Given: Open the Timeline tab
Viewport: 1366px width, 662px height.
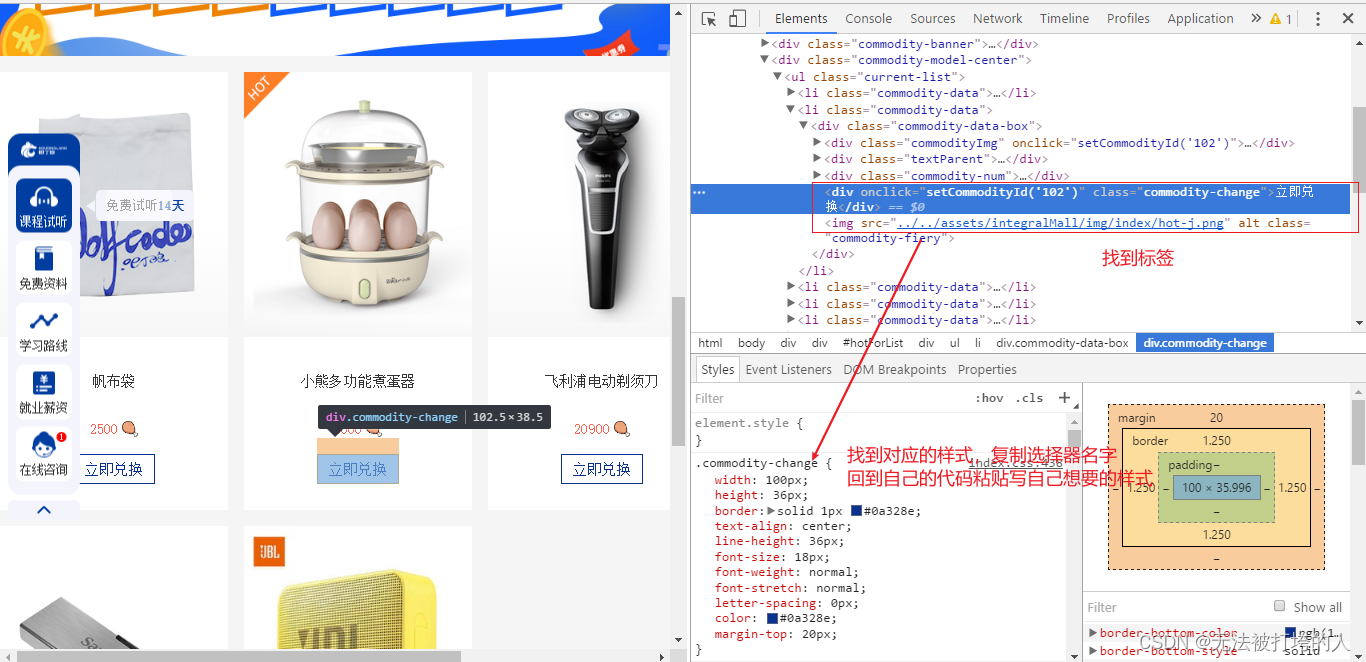Looking at the screenshot, I should (1064, 19).
